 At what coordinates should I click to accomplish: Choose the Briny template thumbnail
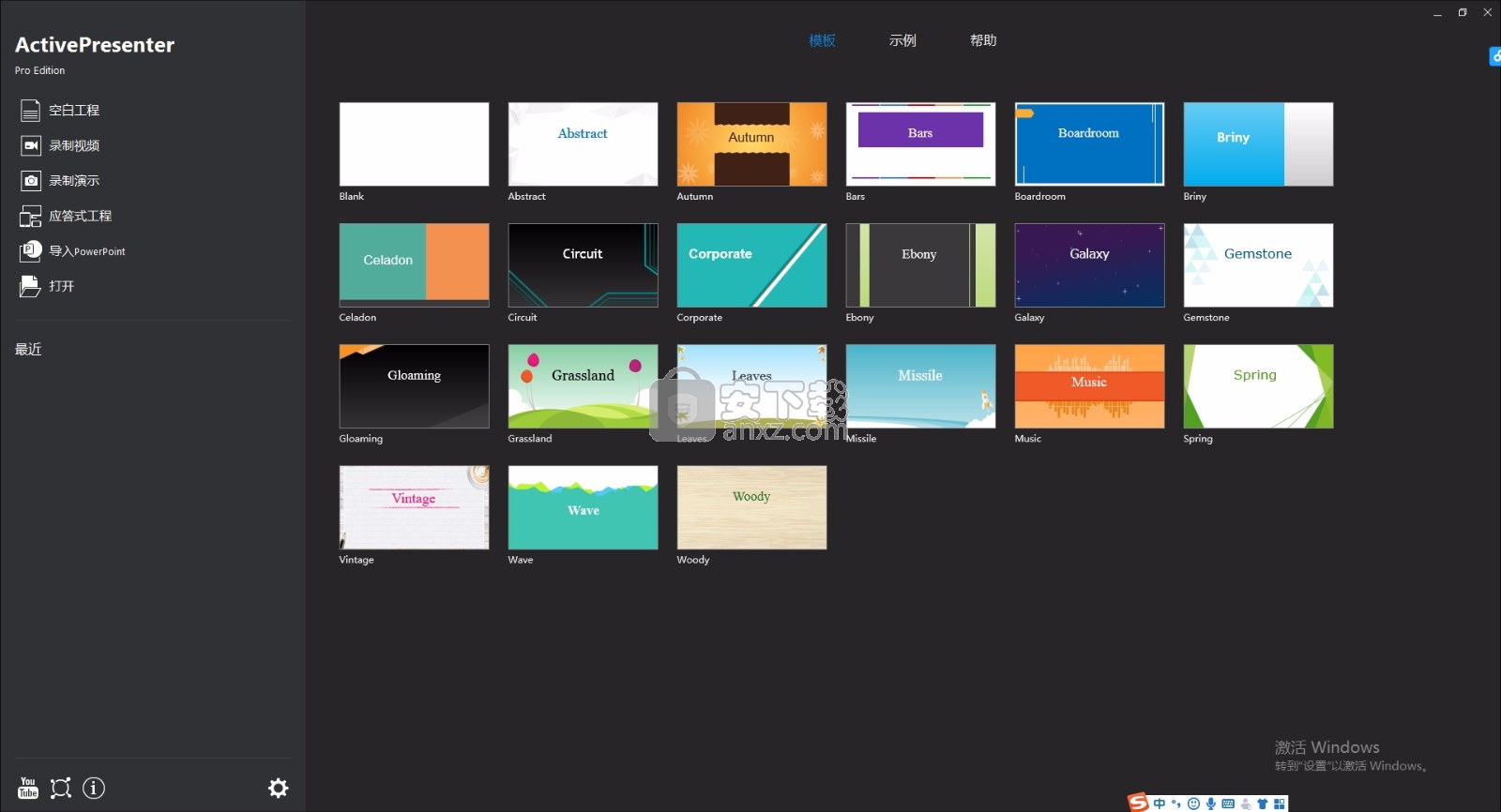tap(1258, 144)
